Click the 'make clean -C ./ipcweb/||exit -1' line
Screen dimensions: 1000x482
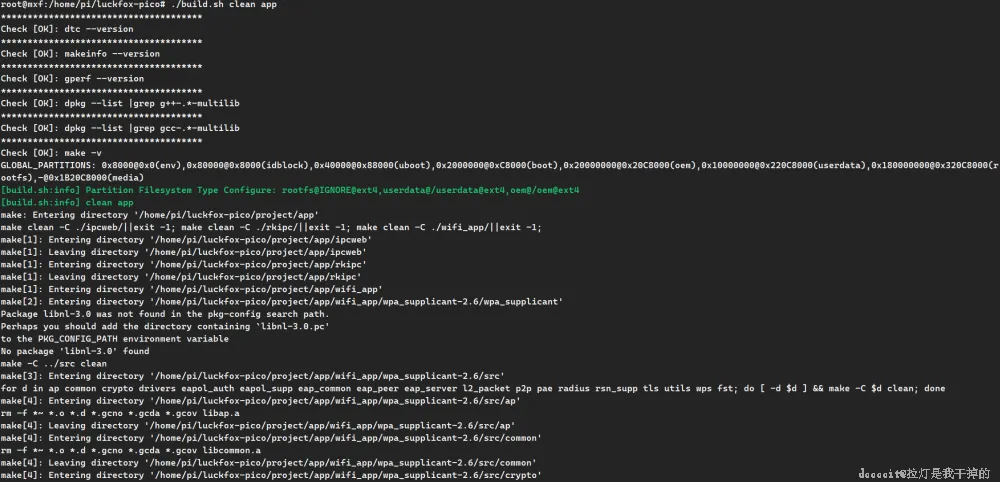pos(271,227)
